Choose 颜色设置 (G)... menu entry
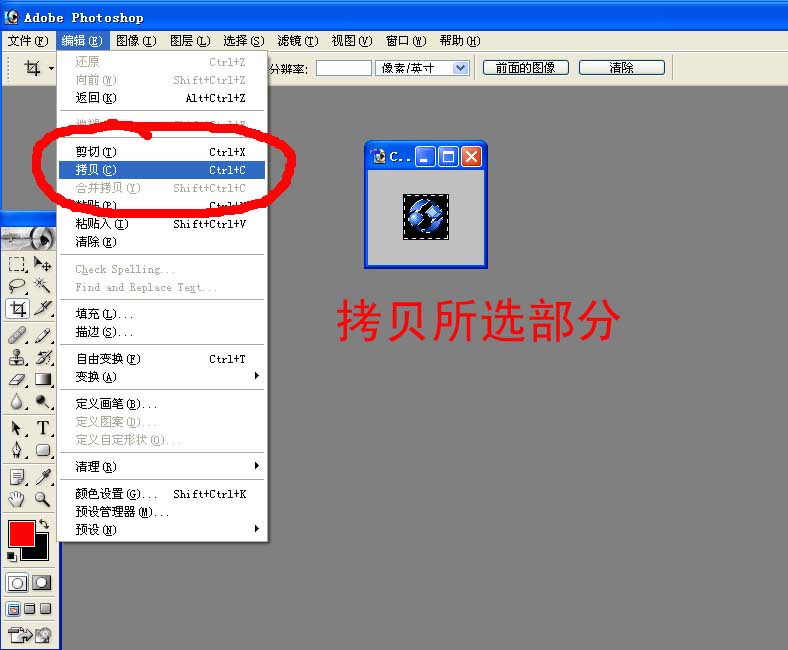Screen dimensions: 788x650 tap(162, 494)
